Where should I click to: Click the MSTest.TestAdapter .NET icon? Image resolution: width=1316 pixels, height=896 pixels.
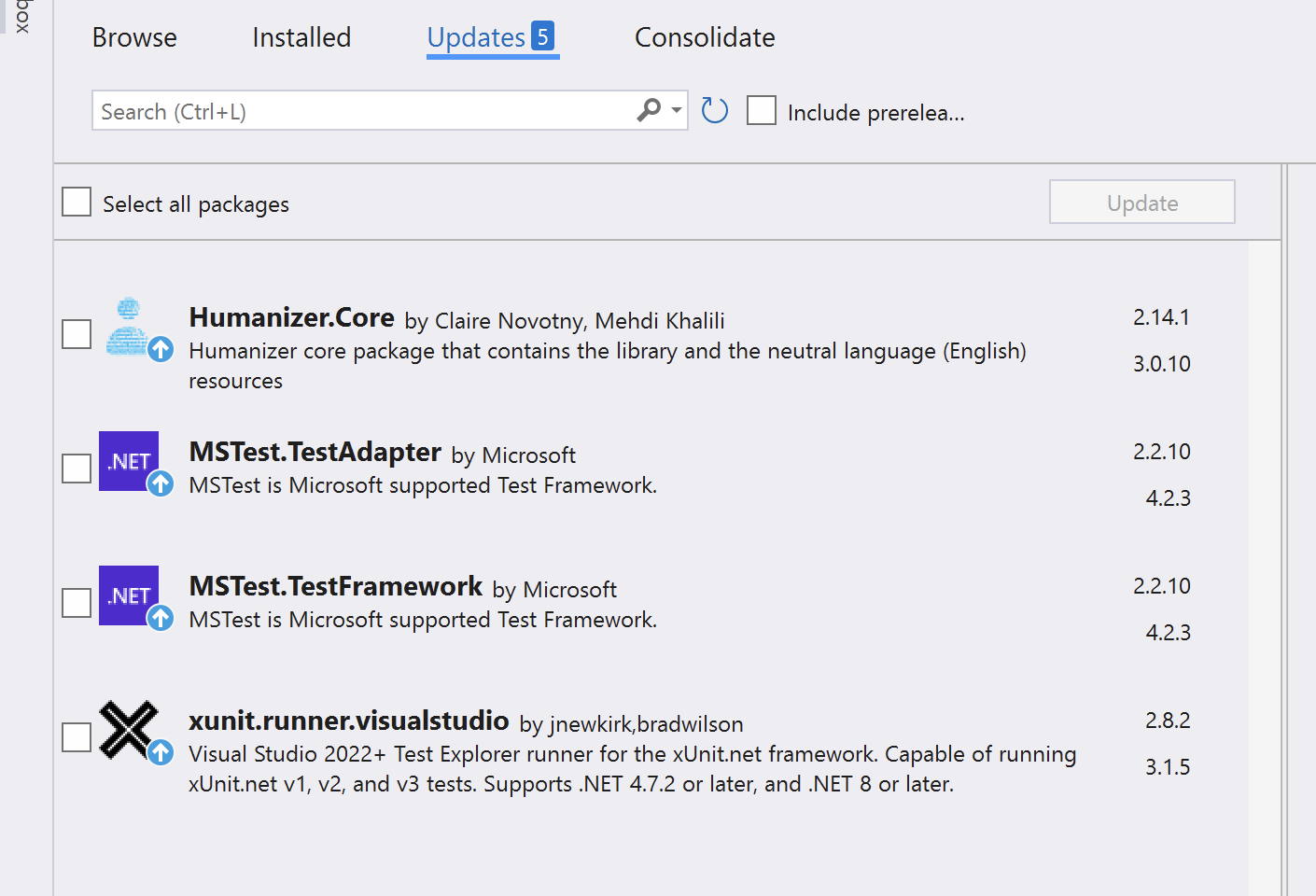[129, 461]
